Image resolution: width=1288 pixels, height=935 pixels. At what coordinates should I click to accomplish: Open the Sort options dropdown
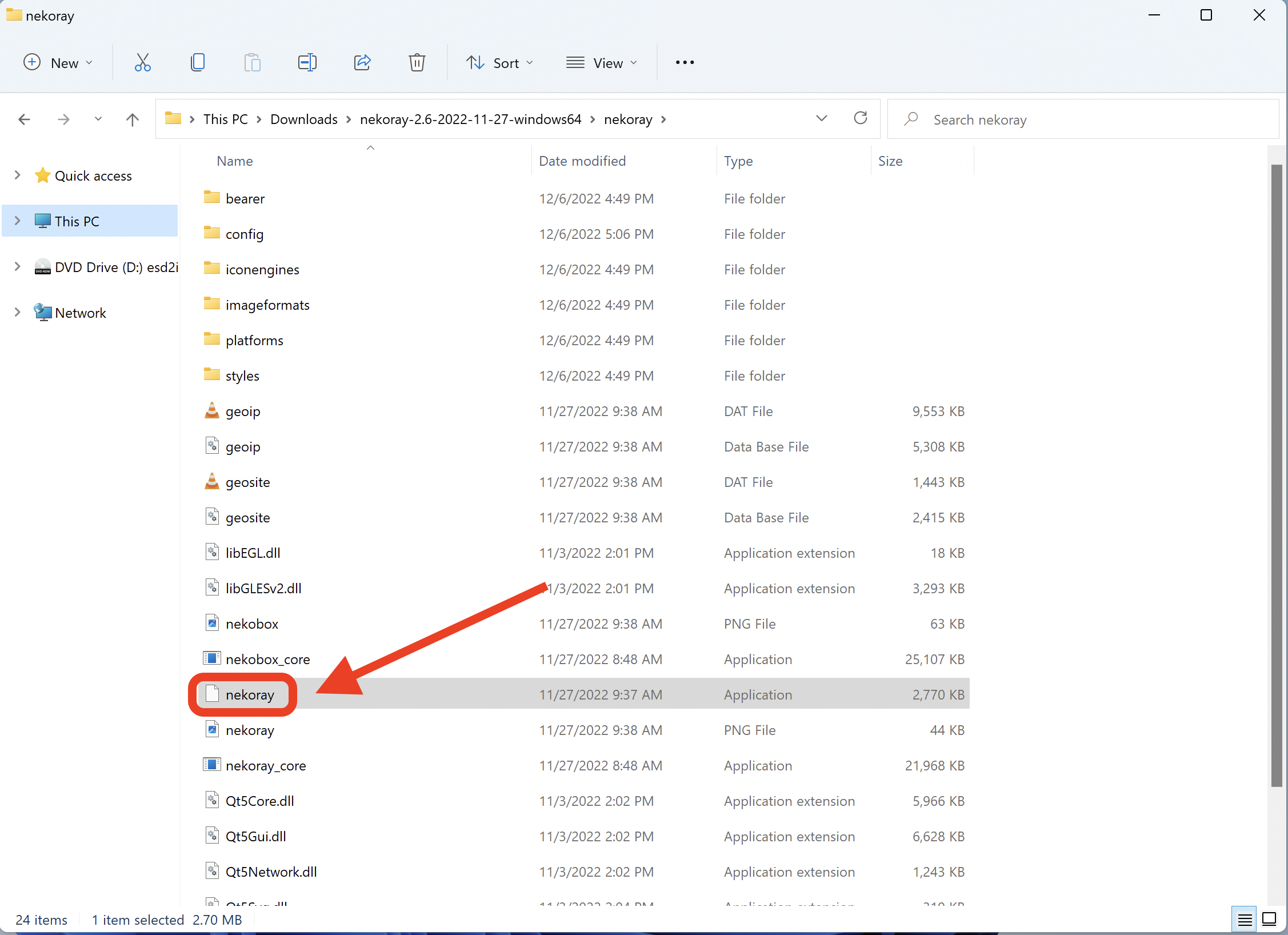click(499, 62)
